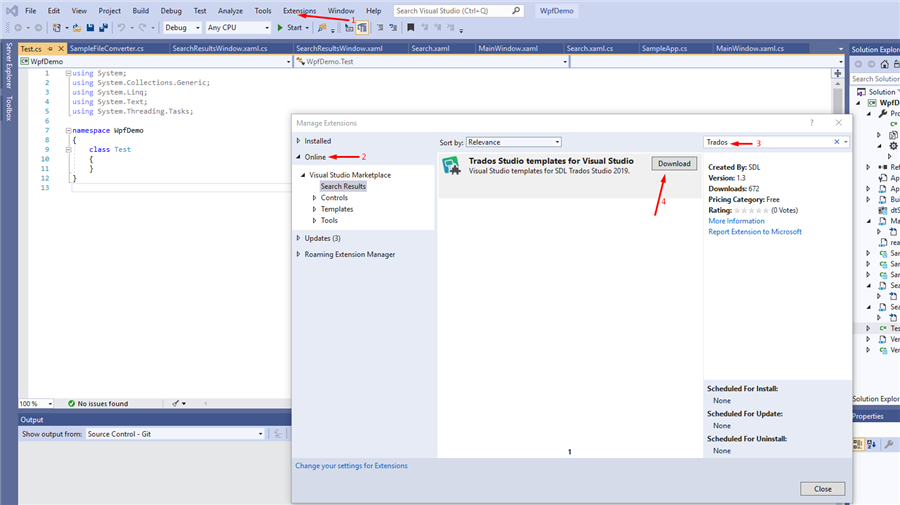Viewport: 900px width, 505px height.
Task: Click the comment out lines icon
Action: tap(380, 28)
